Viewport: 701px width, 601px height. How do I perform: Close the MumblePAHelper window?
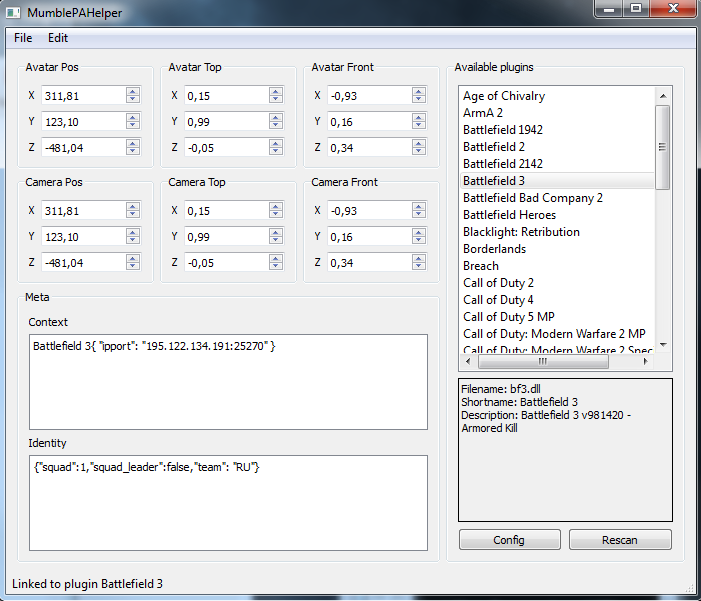coord(673,9)
